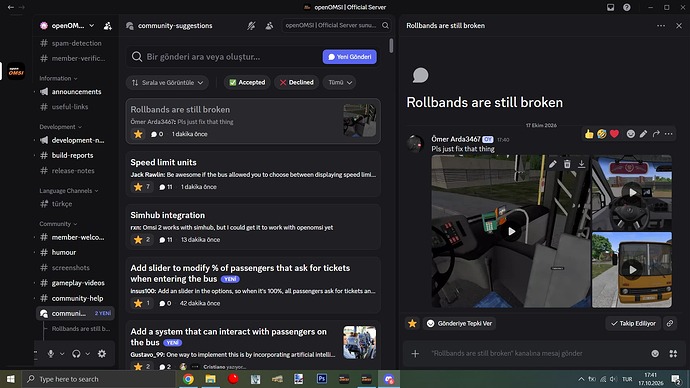This screenshot has height=388, width=690.
Task: Open user settings gear icon
Action: coord(102,354)
